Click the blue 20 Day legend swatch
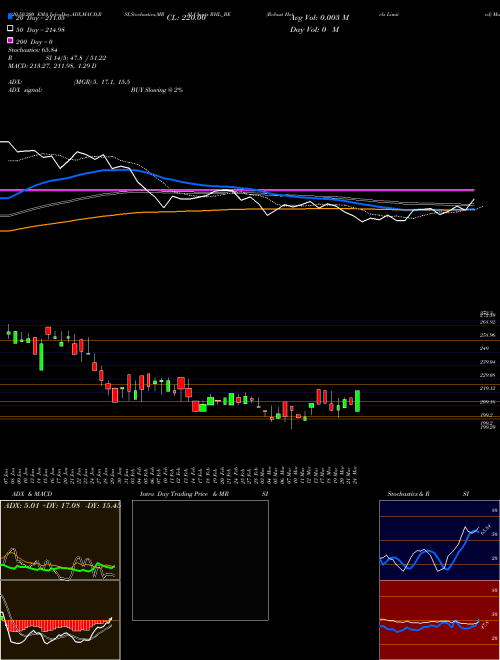 (10, 17)
